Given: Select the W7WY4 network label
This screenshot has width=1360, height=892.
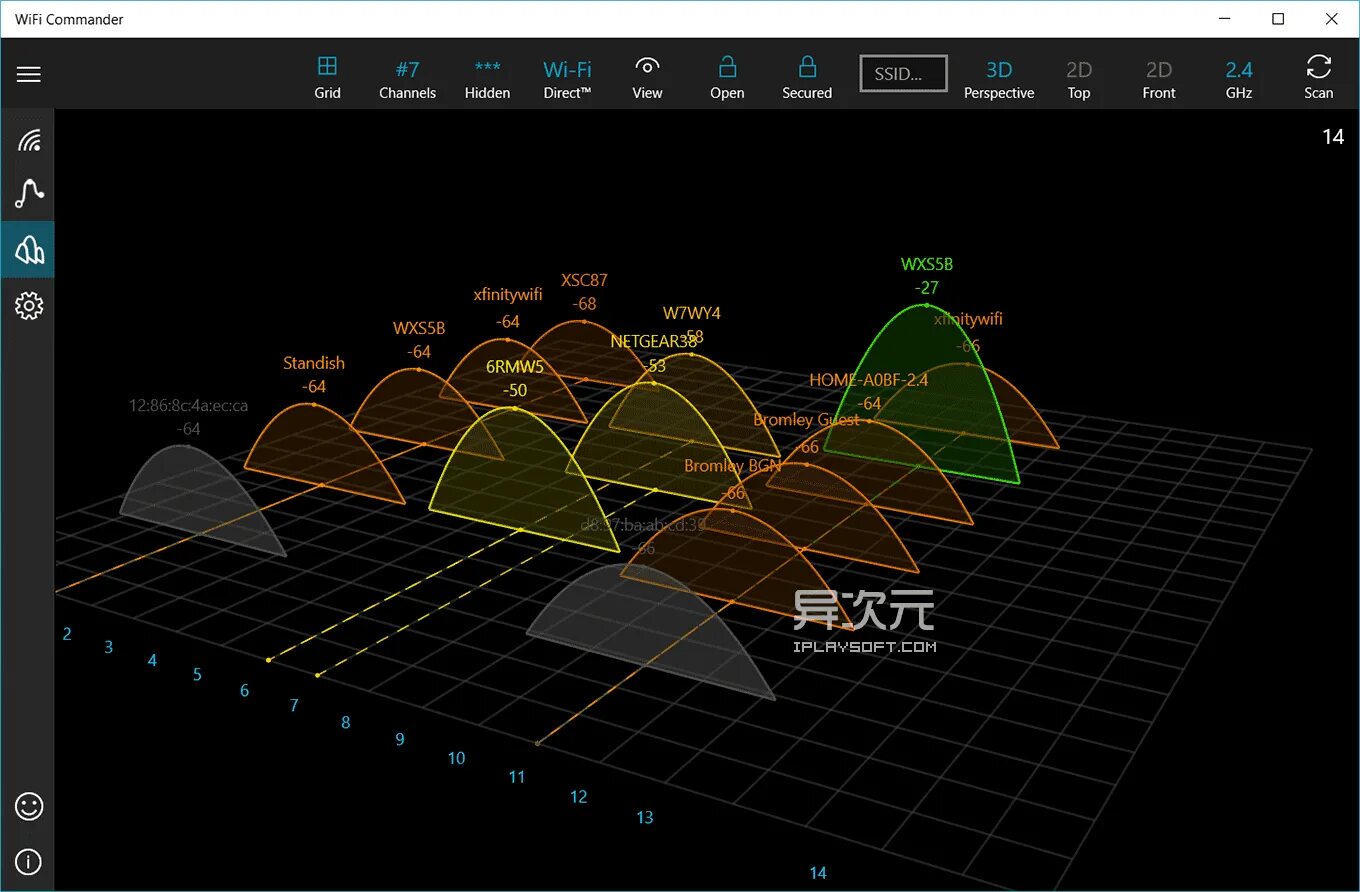Looking at the screenshot, I should point(692,313).
